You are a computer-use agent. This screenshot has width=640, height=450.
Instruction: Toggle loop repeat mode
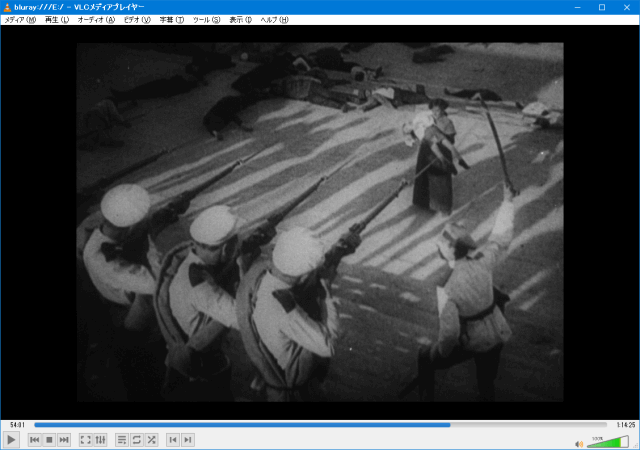pyautogui.click(x=137, y=440)
